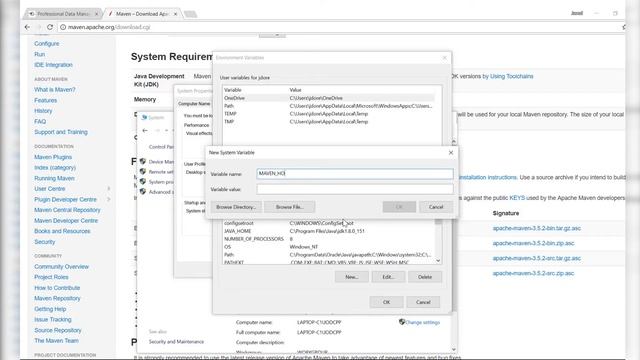This screenshot has width=640, height=360.
Task: Confirm Environment Variables with OK
Action: [x=387, y=302]
